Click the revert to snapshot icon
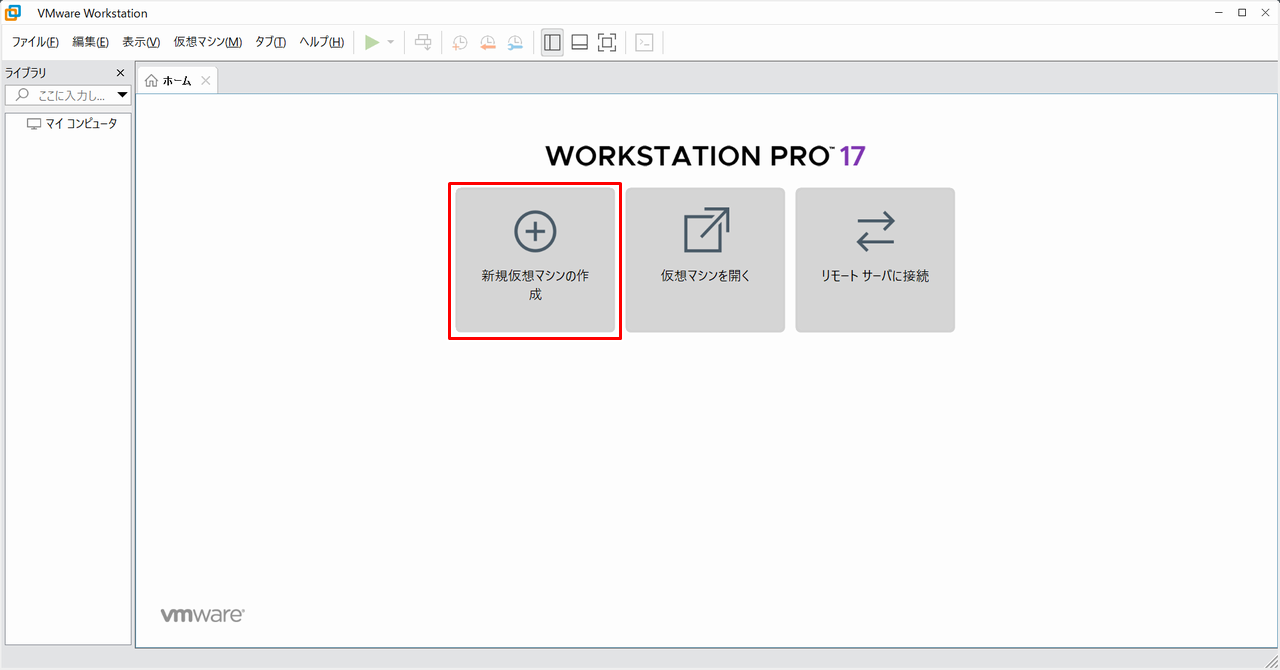 (487, 42)
